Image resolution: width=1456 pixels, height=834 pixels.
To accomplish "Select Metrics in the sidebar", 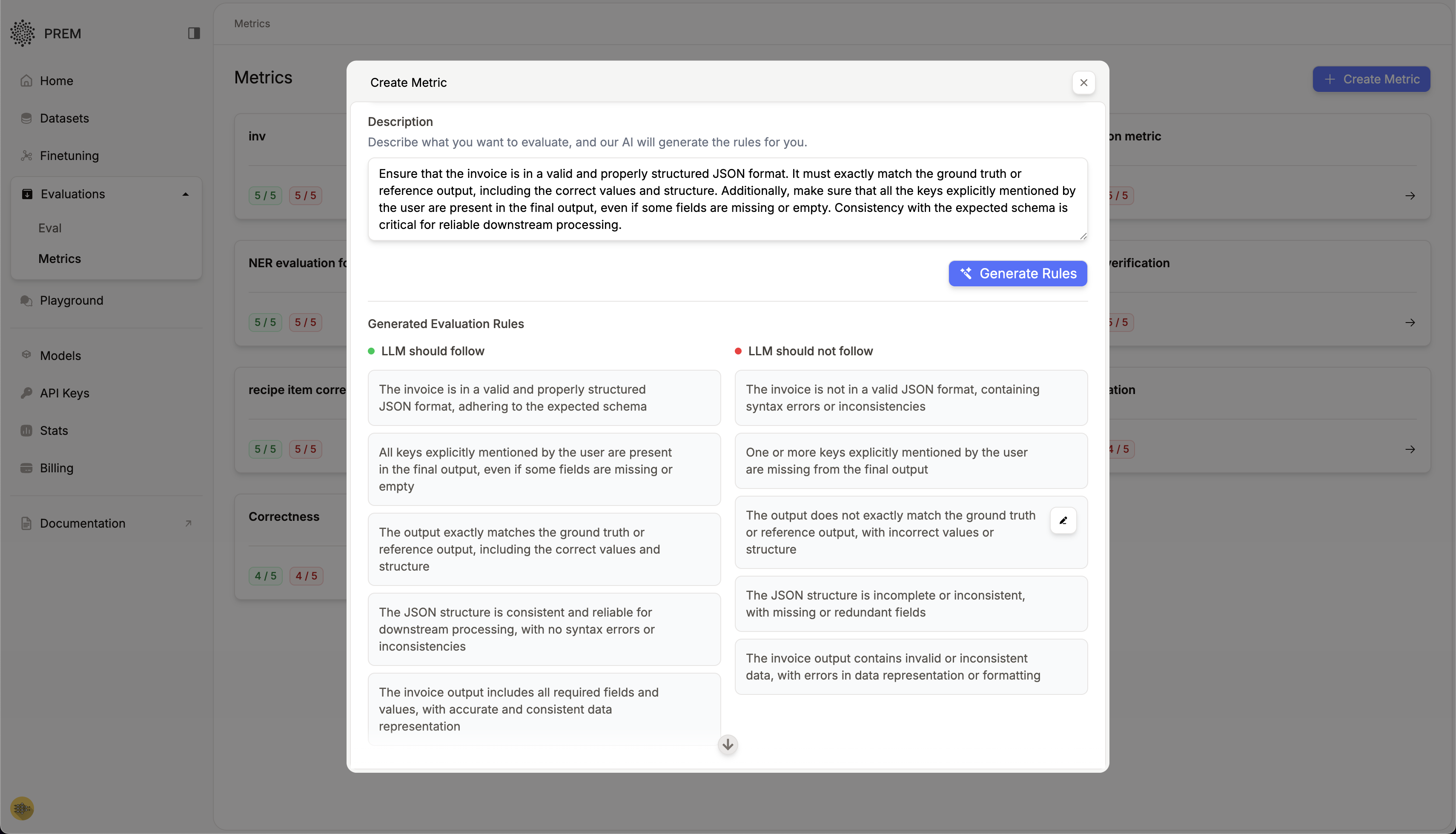I will pos(60,259).
